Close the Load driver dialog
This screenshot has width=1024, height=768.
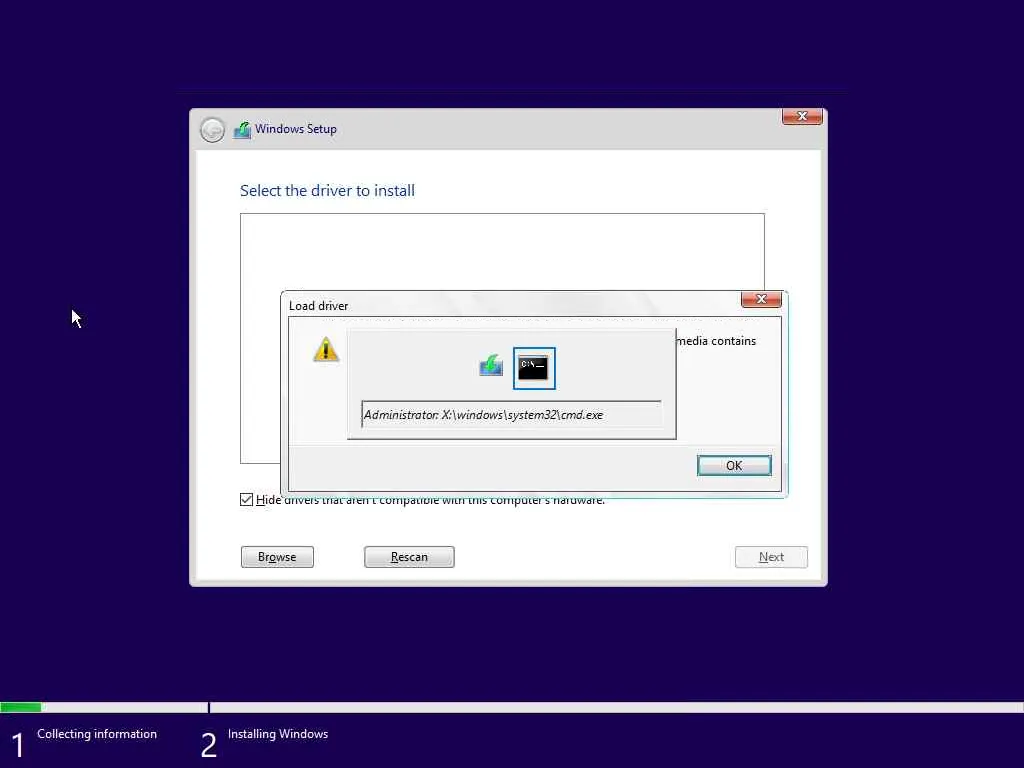pos(761,299)
